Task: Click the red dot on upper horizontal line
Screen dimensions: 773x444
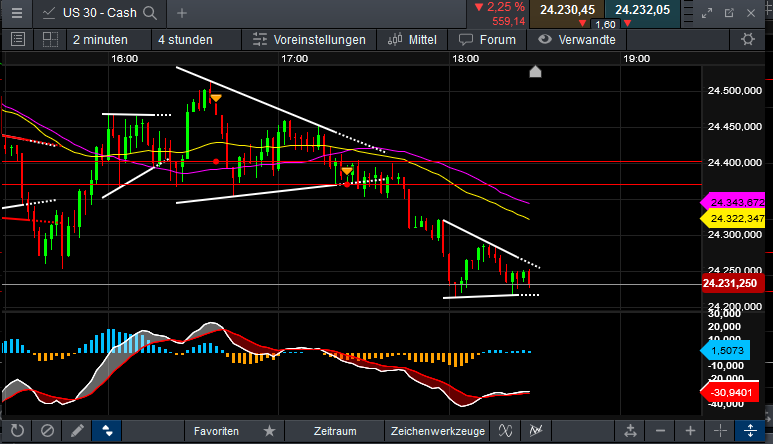Action: pyautogui.click(x=216, y=162)
